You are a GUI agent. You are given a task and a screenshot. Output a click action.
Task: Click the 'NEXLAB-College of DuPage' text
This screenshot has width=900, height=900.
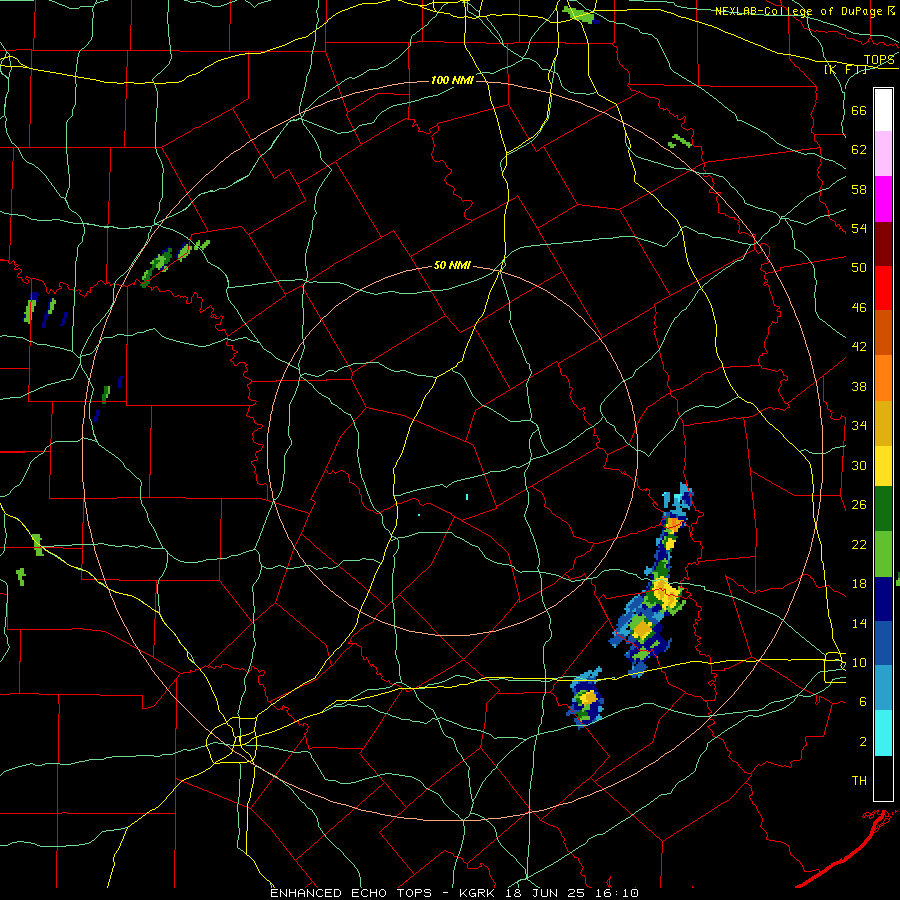pyautogui.click(x=798, y=11)
